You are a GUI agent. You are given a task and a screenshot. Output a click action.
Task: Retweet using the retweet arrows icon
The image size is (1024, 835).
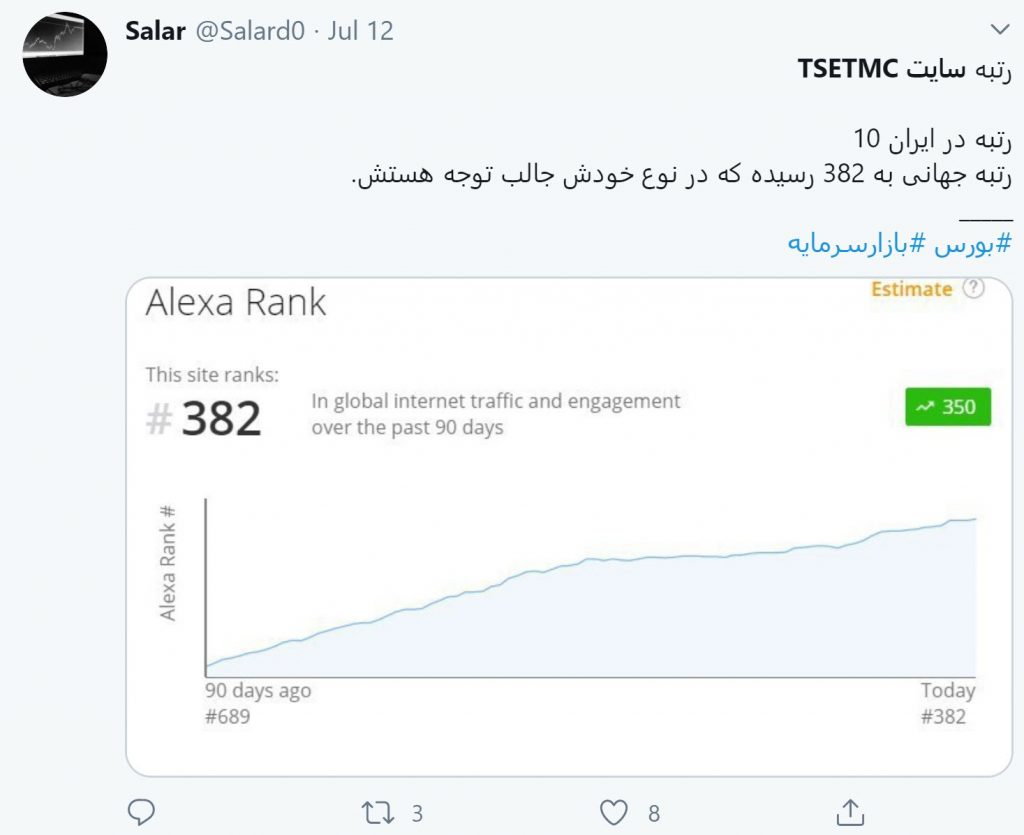coord(378,813)
